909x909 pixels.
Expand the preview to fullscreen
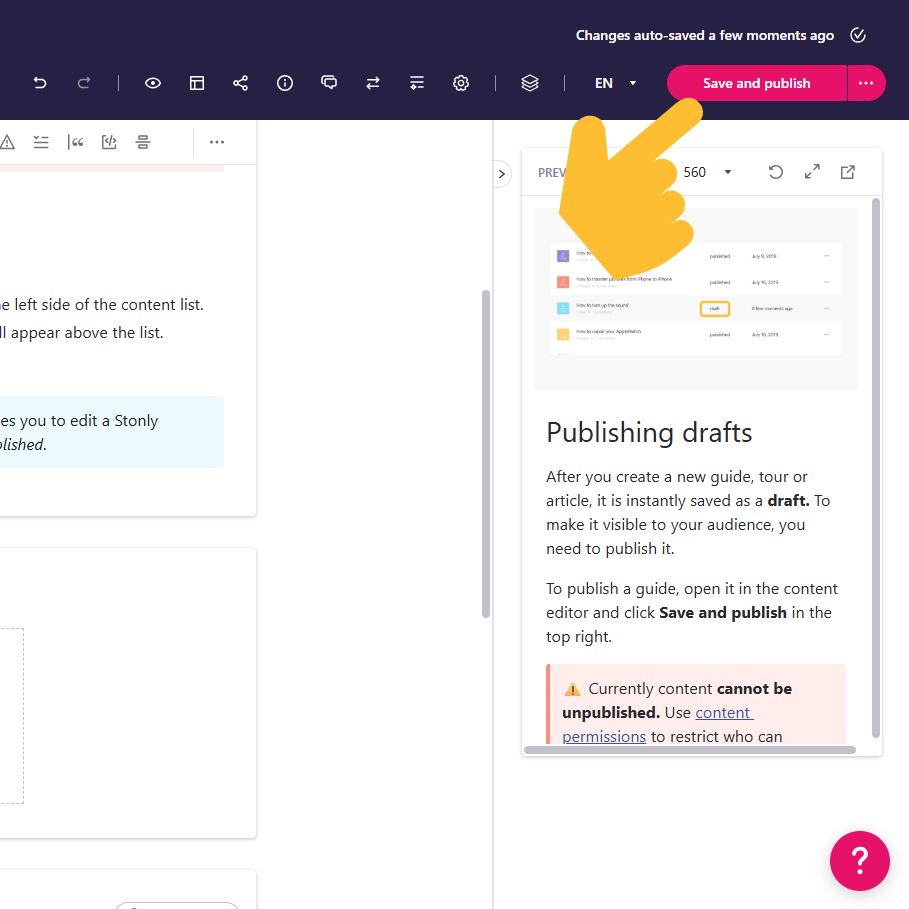tap(812, 172)
